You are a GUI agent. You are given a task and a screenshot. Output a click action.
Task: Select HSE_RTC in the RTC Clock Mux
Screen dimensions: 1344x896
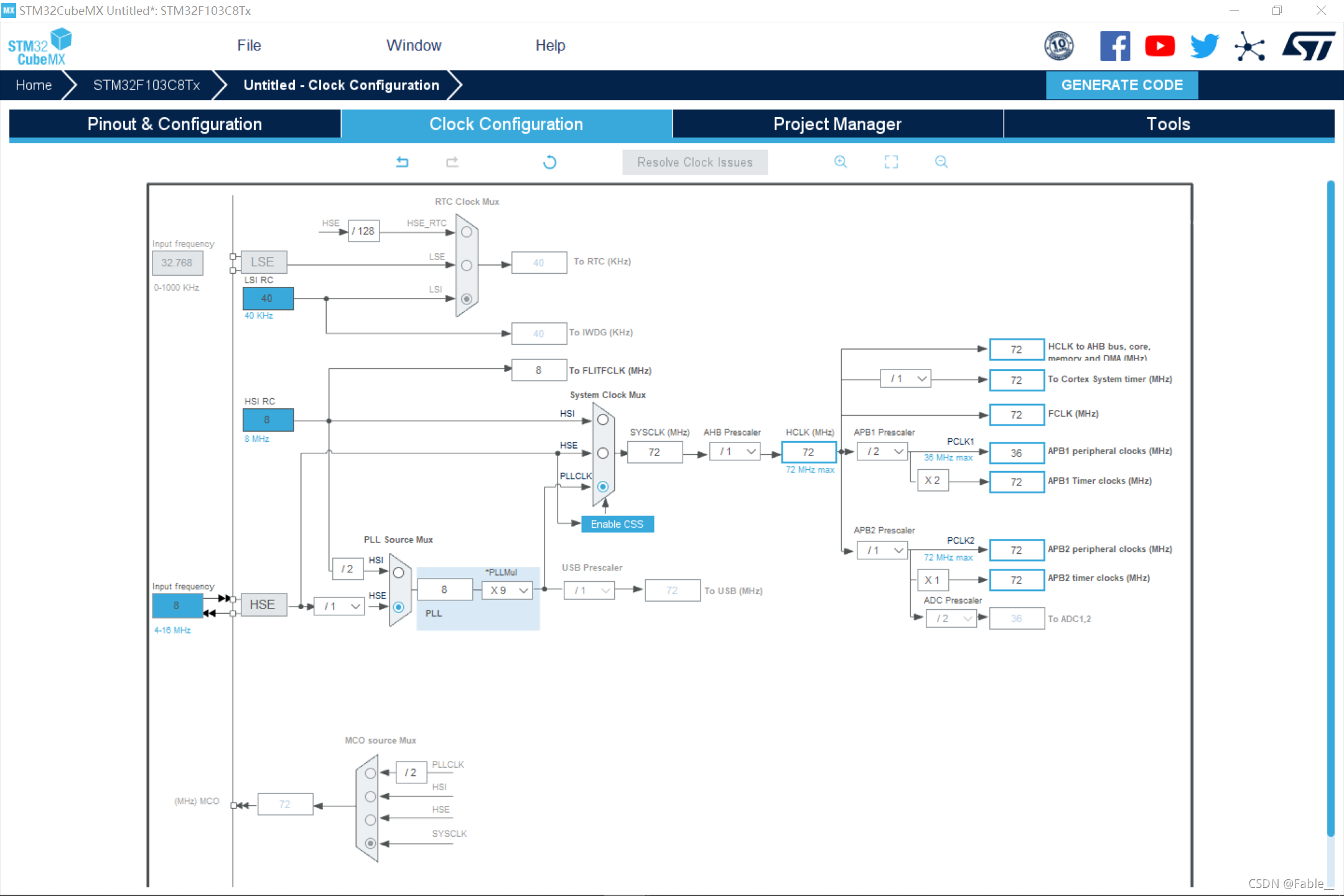pos(466,231)
